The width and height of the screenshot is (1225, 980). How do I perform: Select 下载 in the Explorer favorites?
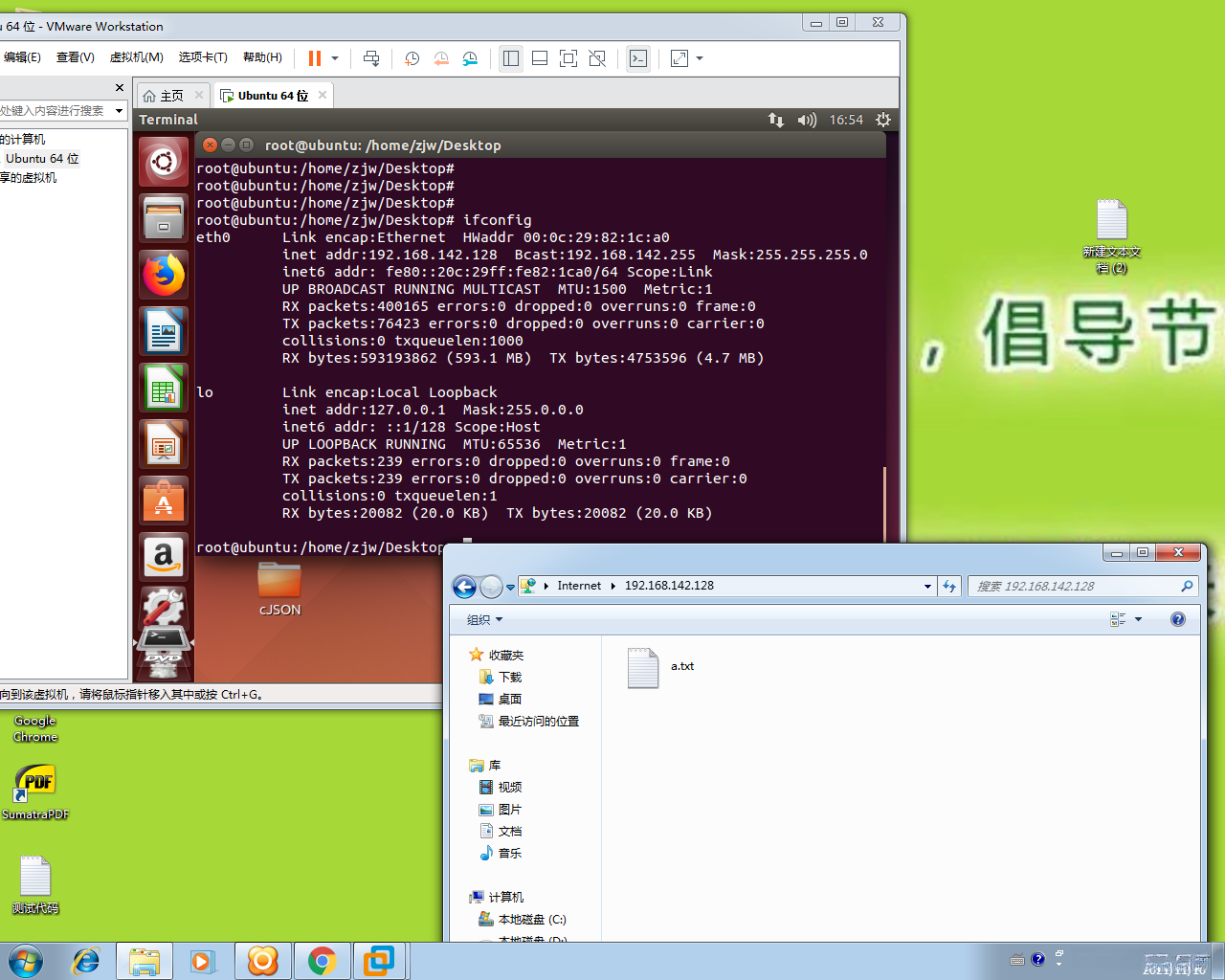tap(501, 678)
